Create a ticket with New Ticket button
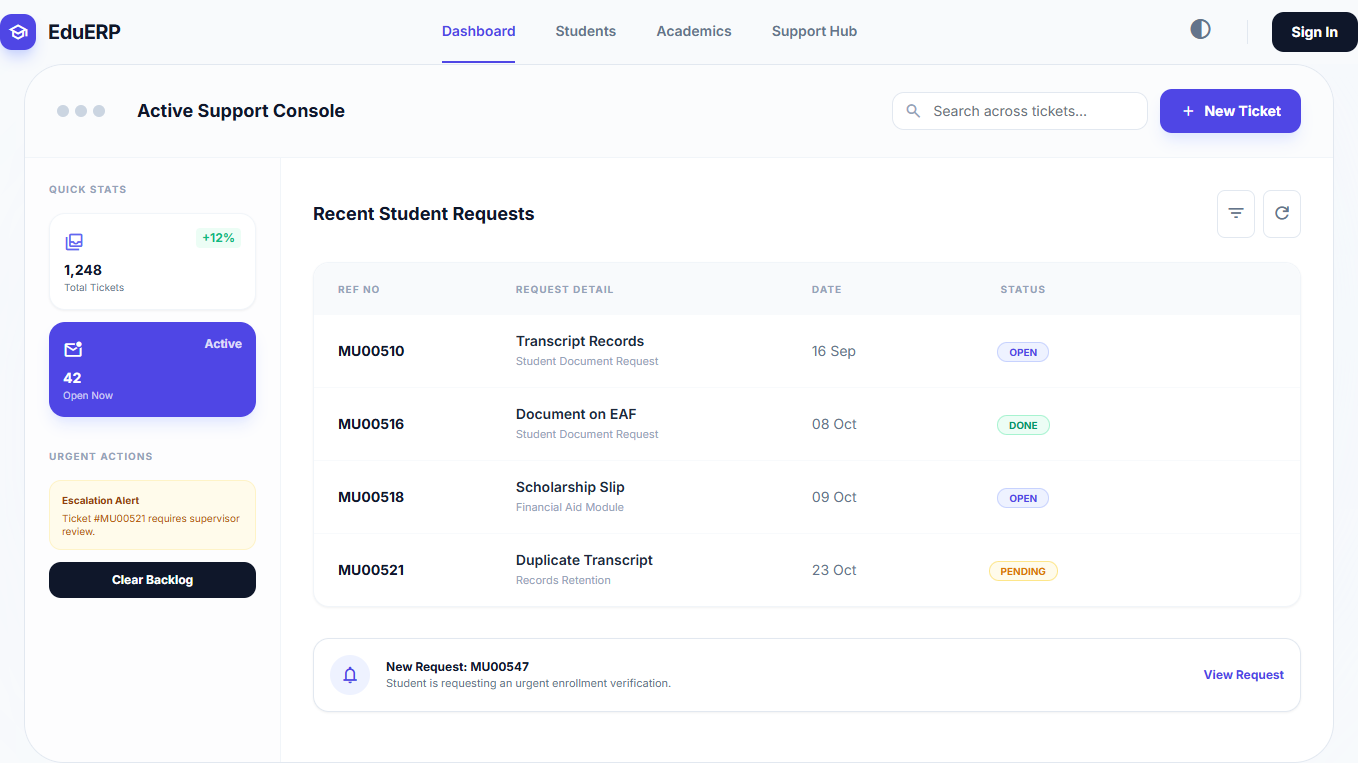The image size is (1358, 764). [1229, 111]
